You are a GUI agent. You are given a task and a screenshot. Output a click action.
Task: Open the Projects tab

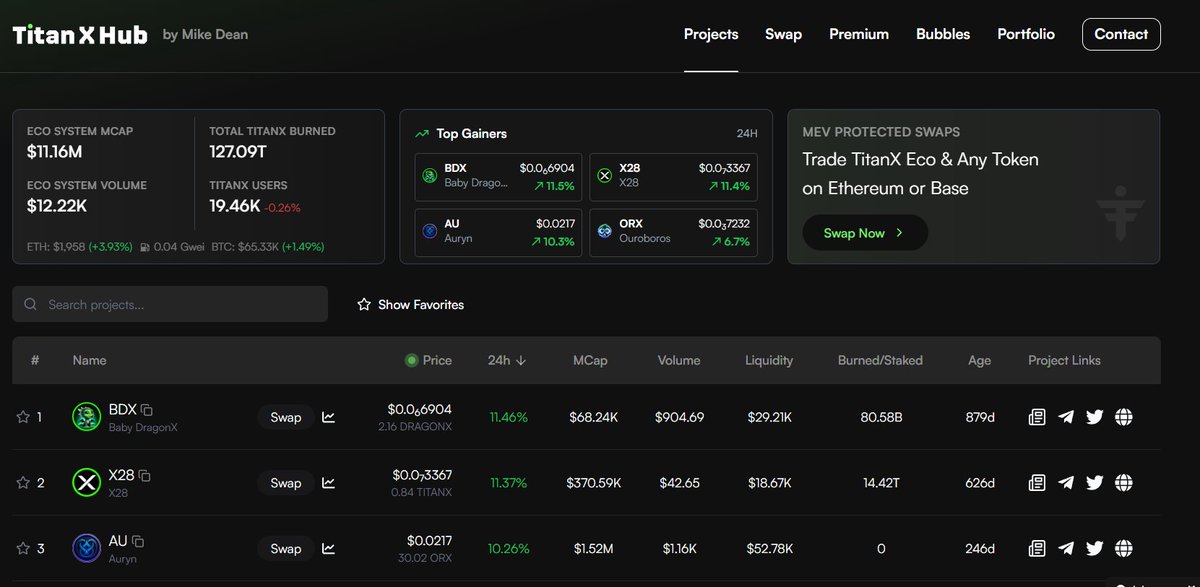(x=711, y=34)
